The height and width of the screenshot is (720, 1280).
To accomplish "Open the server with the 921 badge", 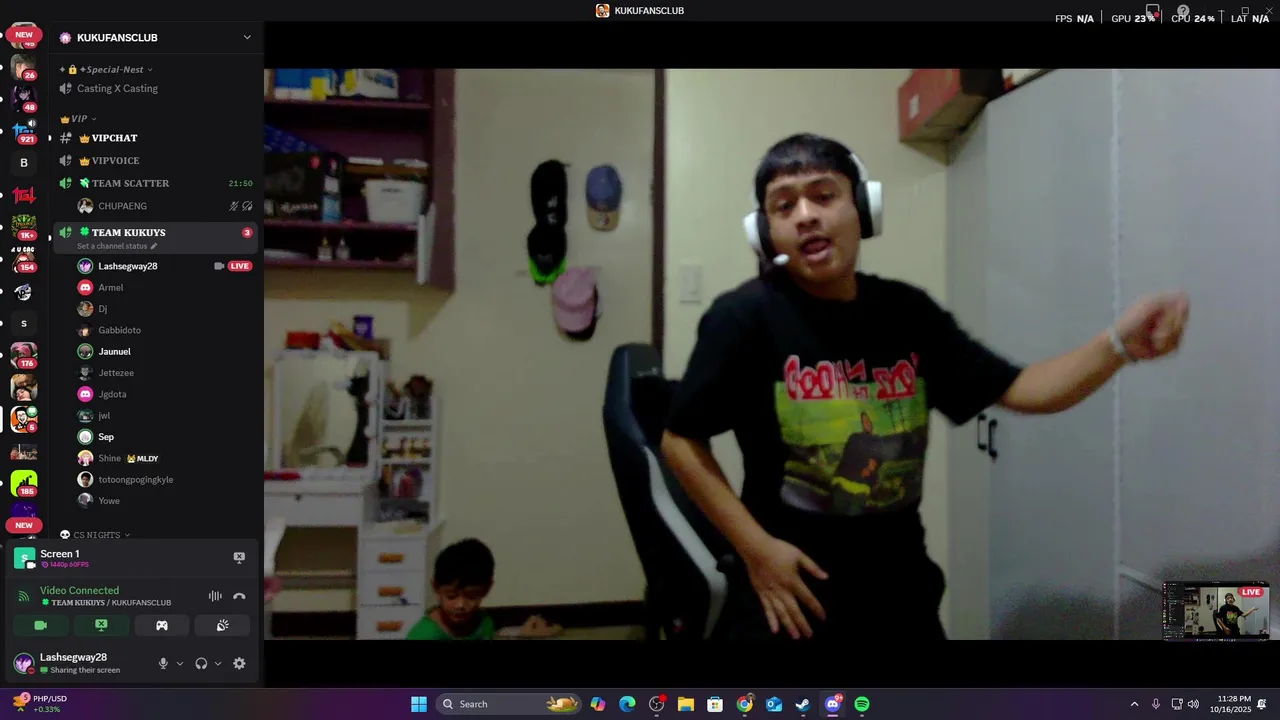I will click(x=24, y=130).
